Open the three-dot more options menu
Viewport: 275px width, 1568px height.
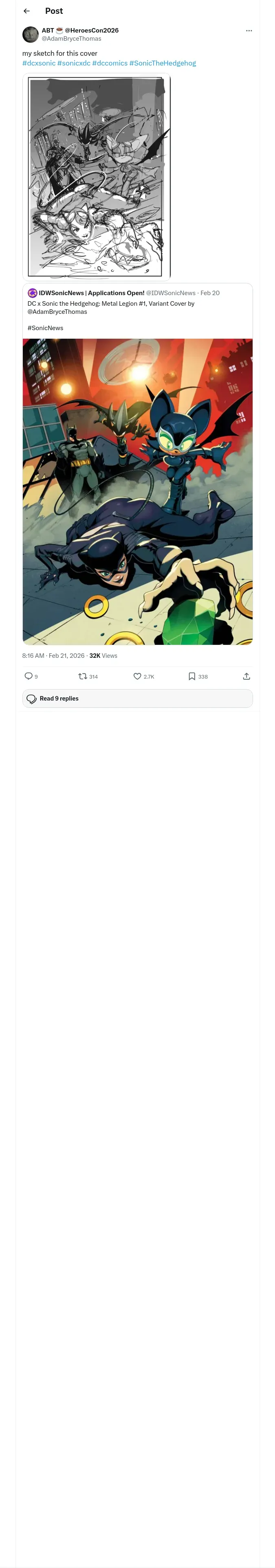click(249, 31)
